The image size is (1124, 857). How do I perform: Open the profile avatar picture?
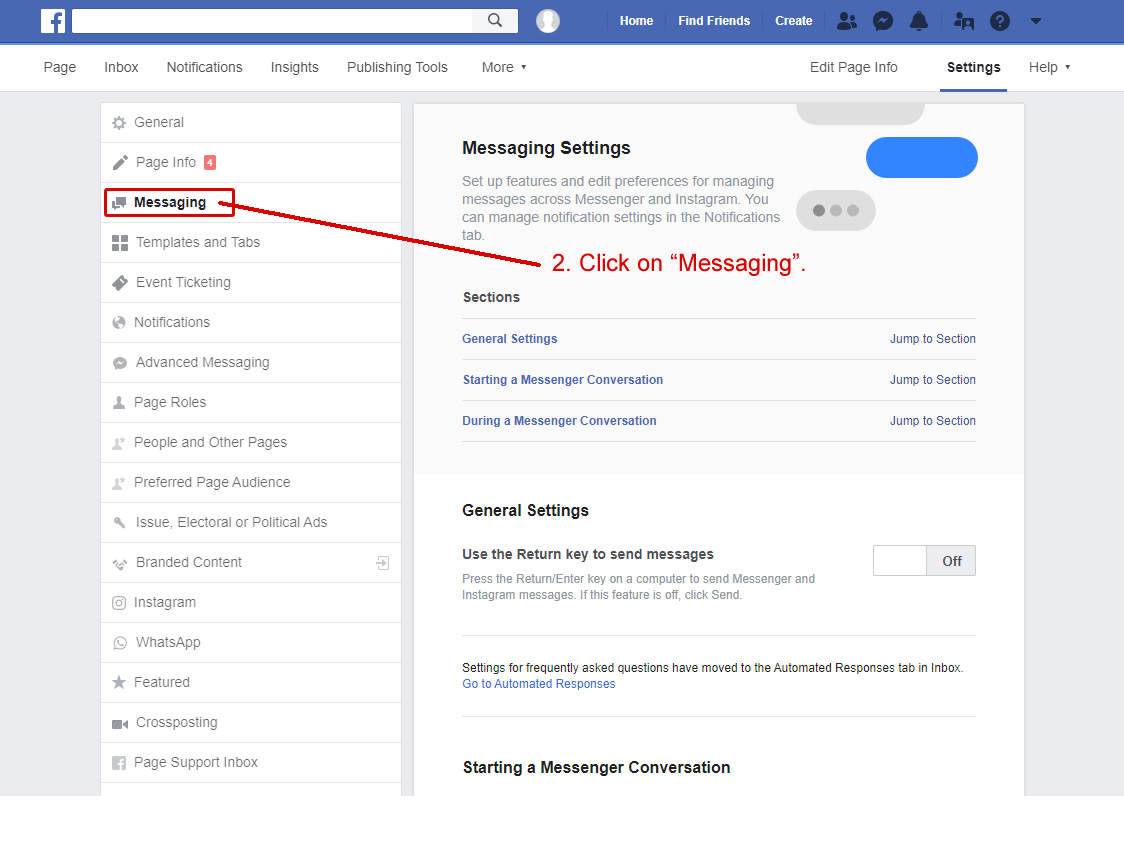pyautogui.click(x=548, y=21)
